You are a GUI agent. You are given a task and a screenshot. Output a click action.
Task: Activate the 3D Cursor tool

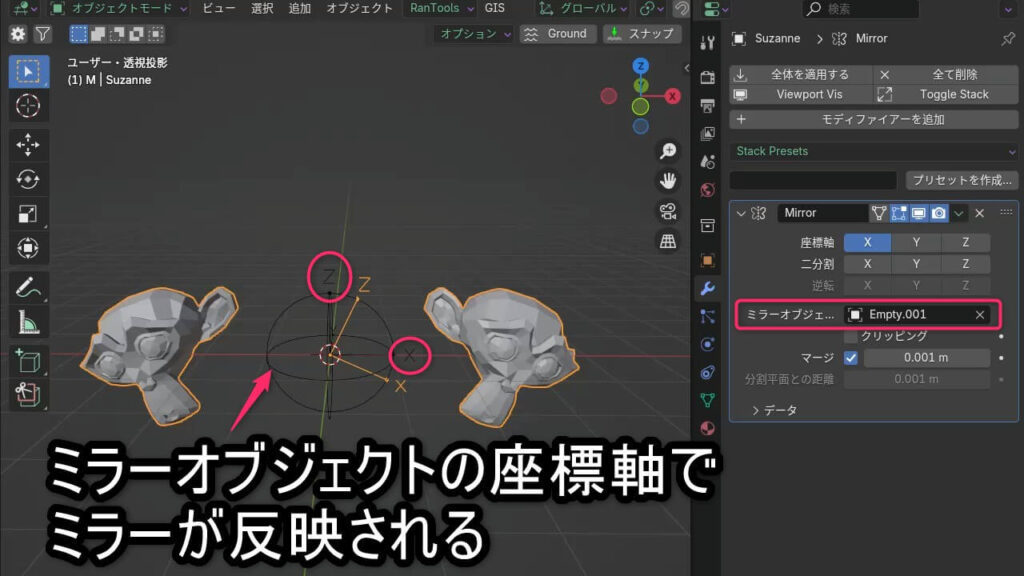[x=28, y=105]
